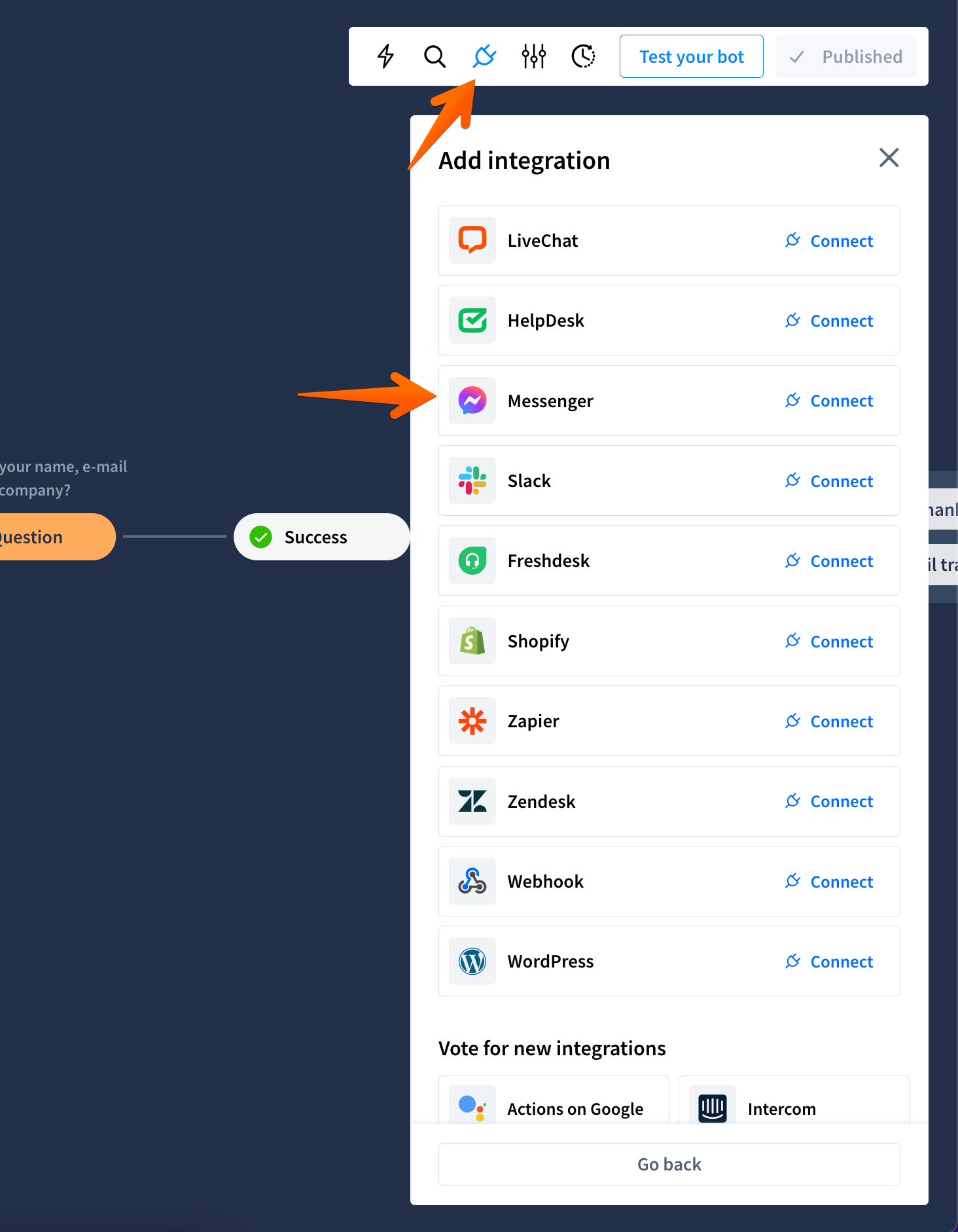Connect the Zapier integration
This screenshot has width=958, height=1232.
(x=829, y=721)
